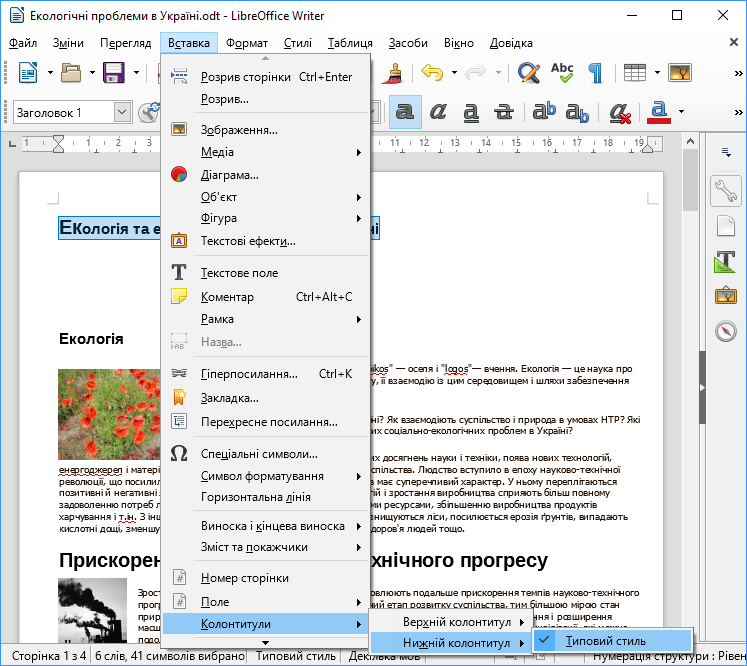Click the Clear Formatting icon
This screenshot has height=666, width=747.
[619, 112]
